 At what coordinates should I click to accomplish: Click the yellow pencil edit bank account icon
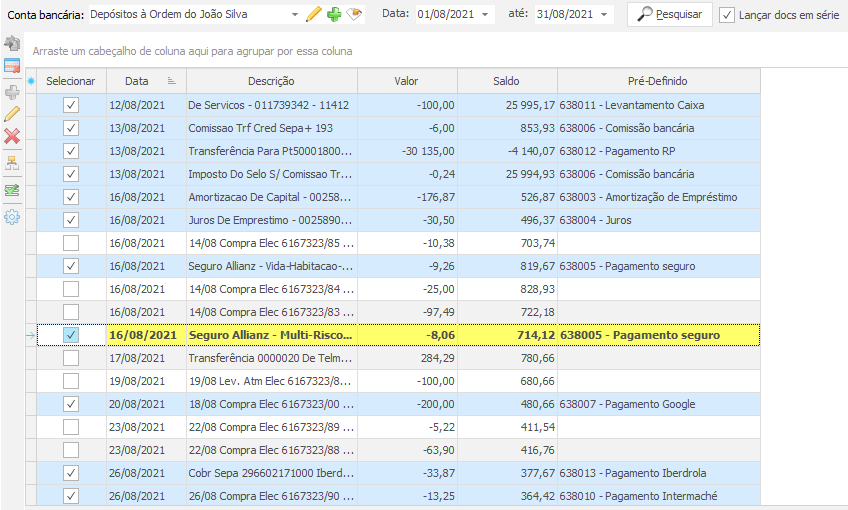314,14
